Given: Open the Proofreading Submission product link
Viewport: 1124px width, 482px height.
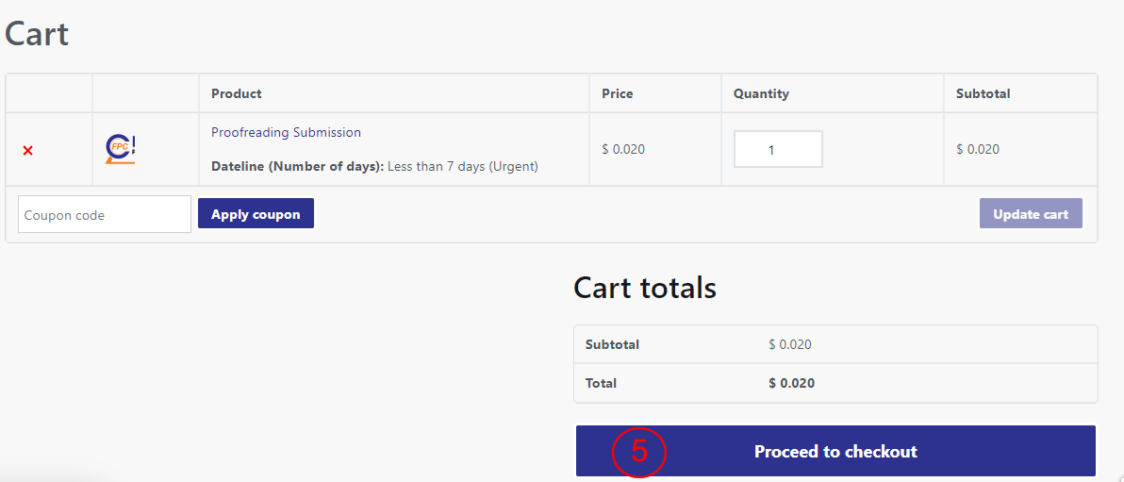Looking at the screenshot, I should (286, 133).
